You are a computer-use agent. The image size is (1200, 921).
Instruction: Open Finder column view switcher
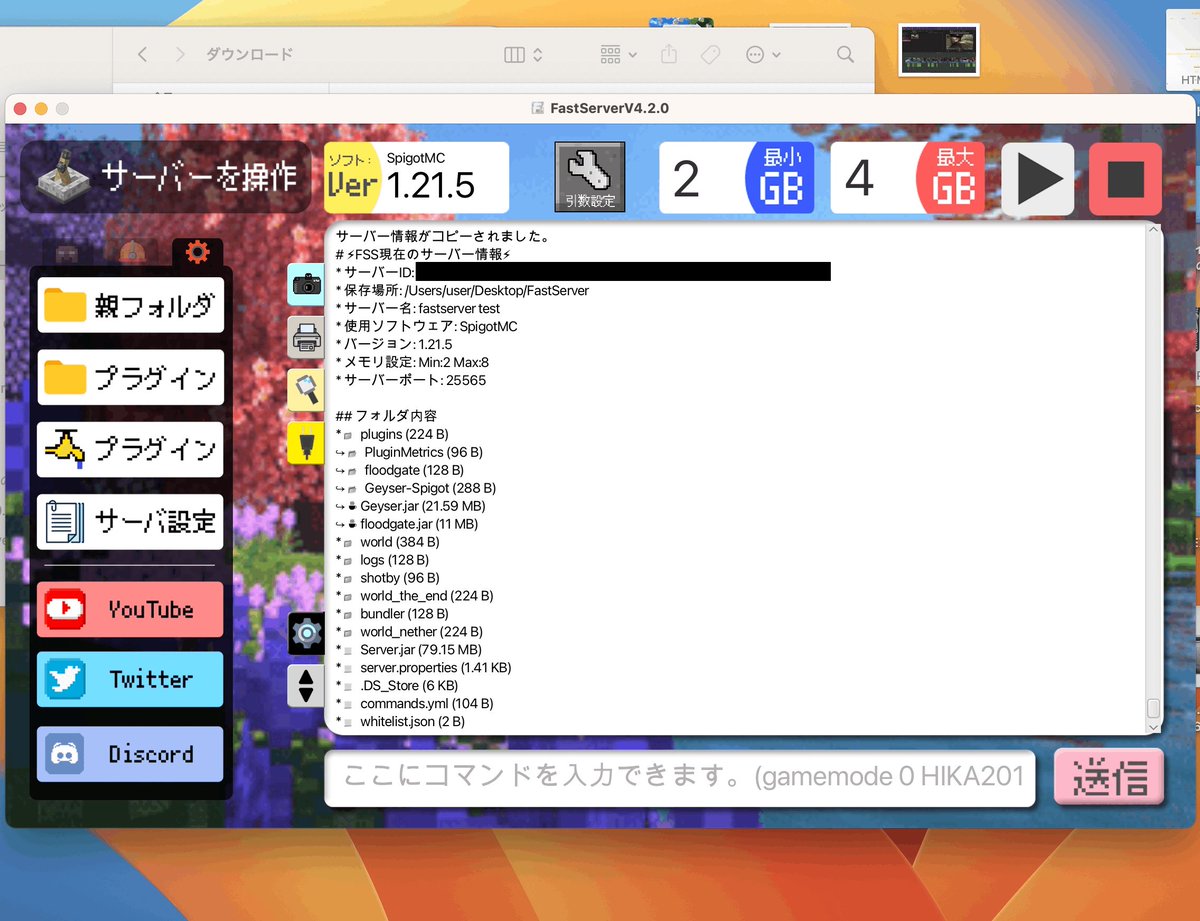[x=523, y=55]
